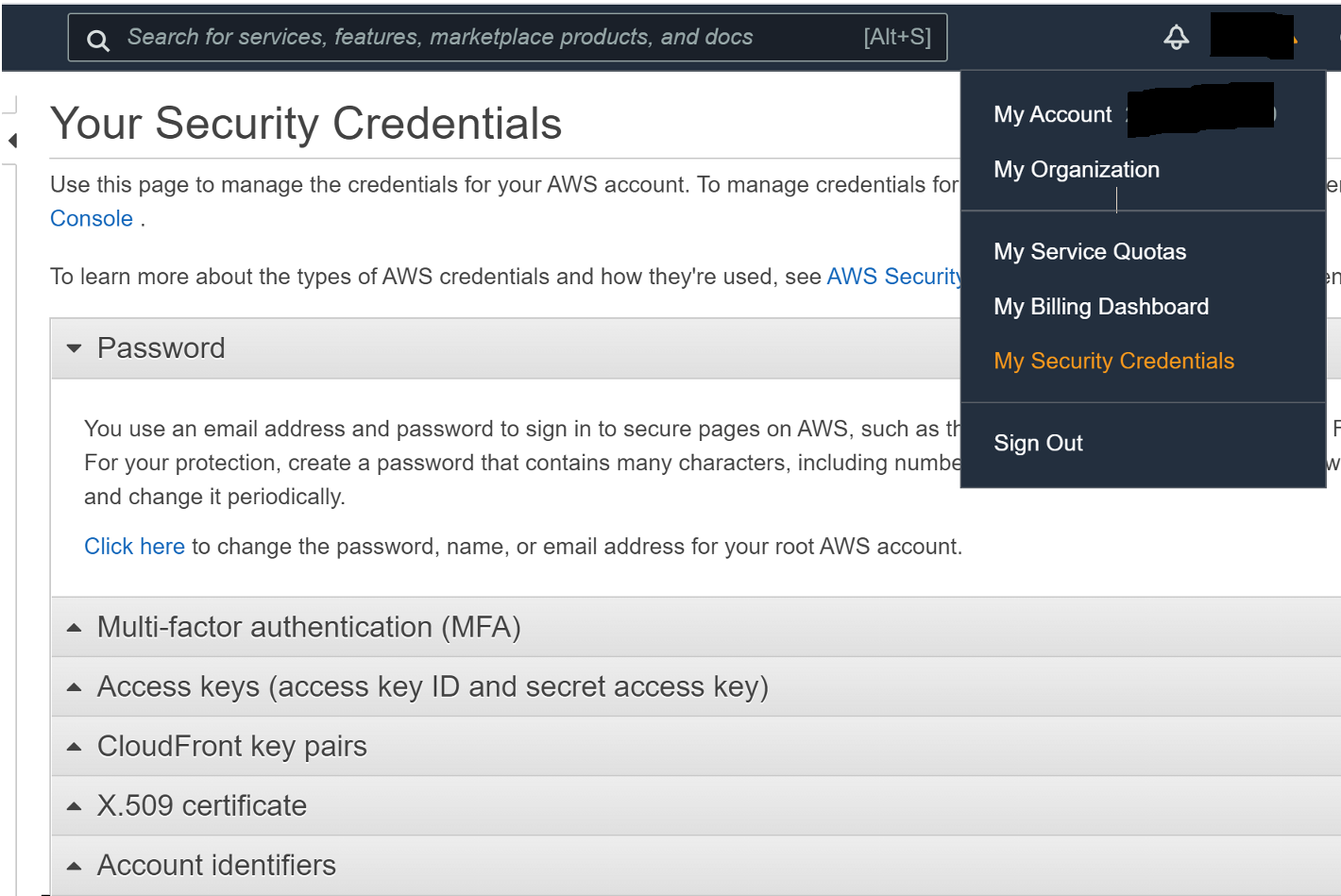This screenshot has width=1341, height=896.
Task: Expand the Access keys section
Action: (x=696, y=686)
